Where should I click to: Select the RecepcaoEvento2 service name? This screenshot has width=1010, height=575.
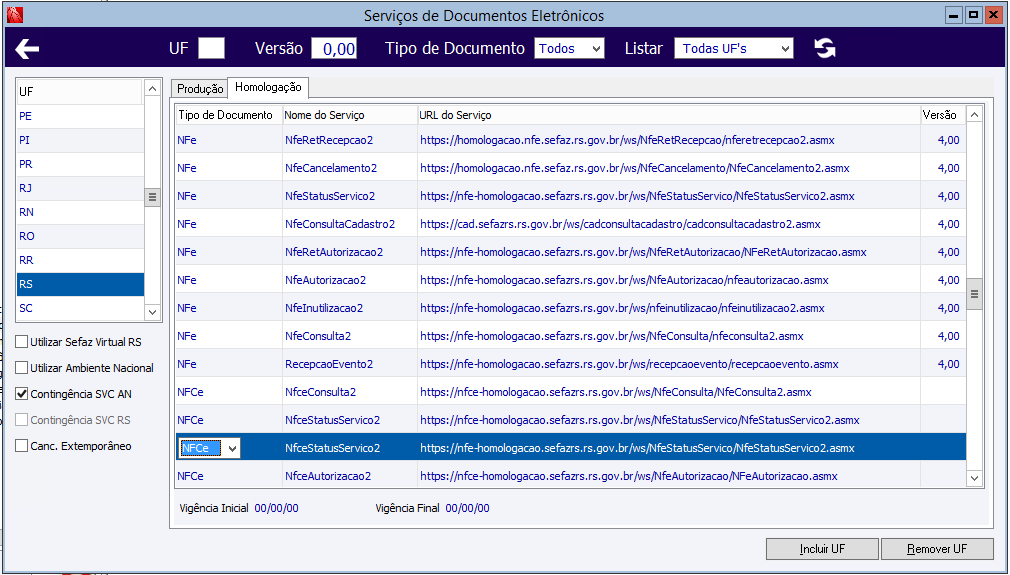[329, 364]
